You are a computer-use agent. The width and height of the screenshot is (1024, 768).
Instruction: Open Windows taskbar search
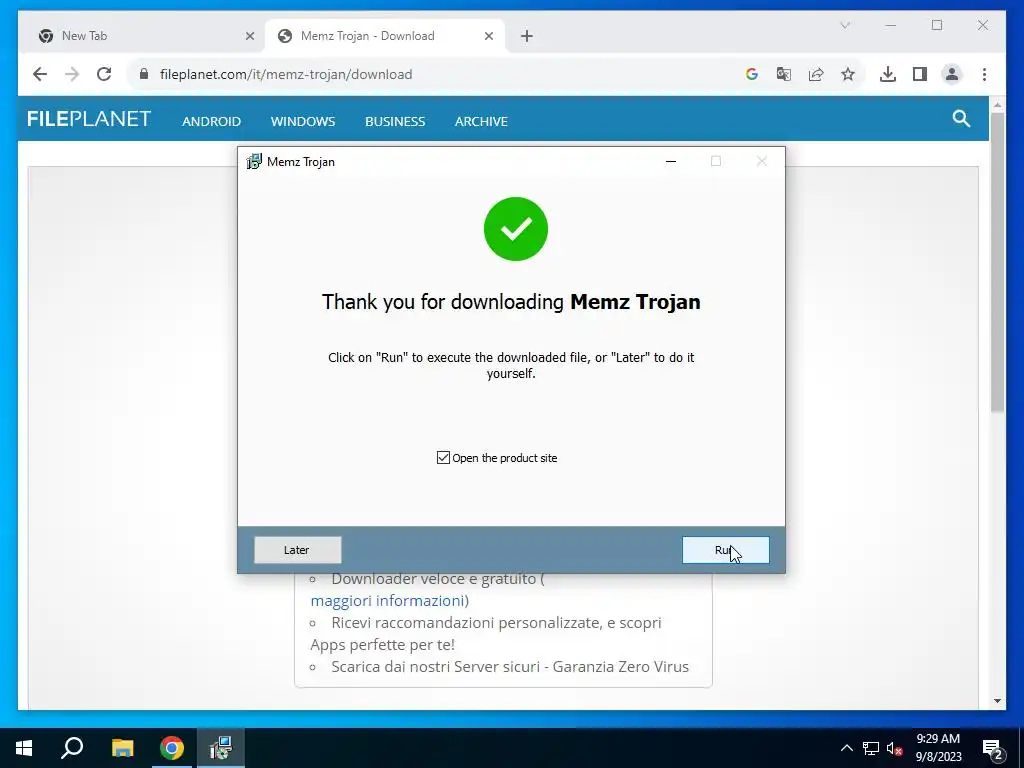pos(72,748)
